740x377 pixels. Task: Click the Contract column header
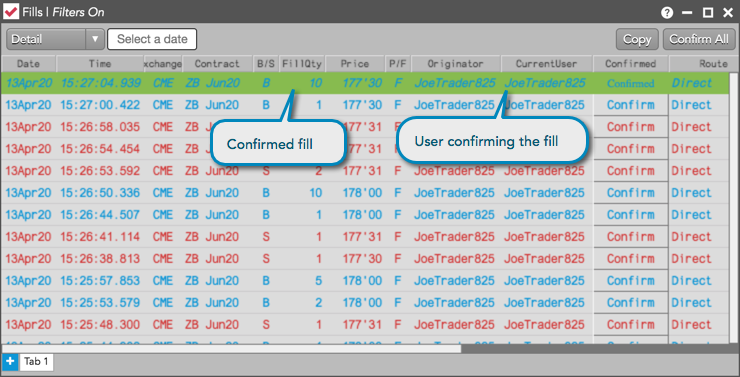[217, 64]
